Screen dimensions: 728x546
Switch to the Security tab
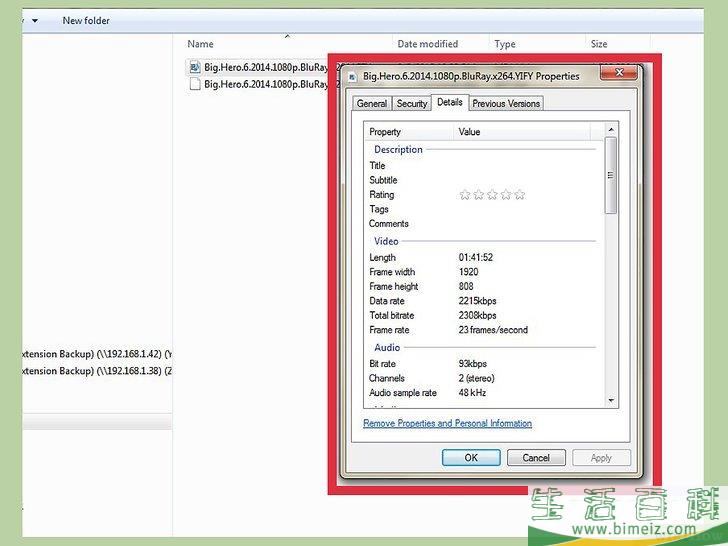(411, 104)
